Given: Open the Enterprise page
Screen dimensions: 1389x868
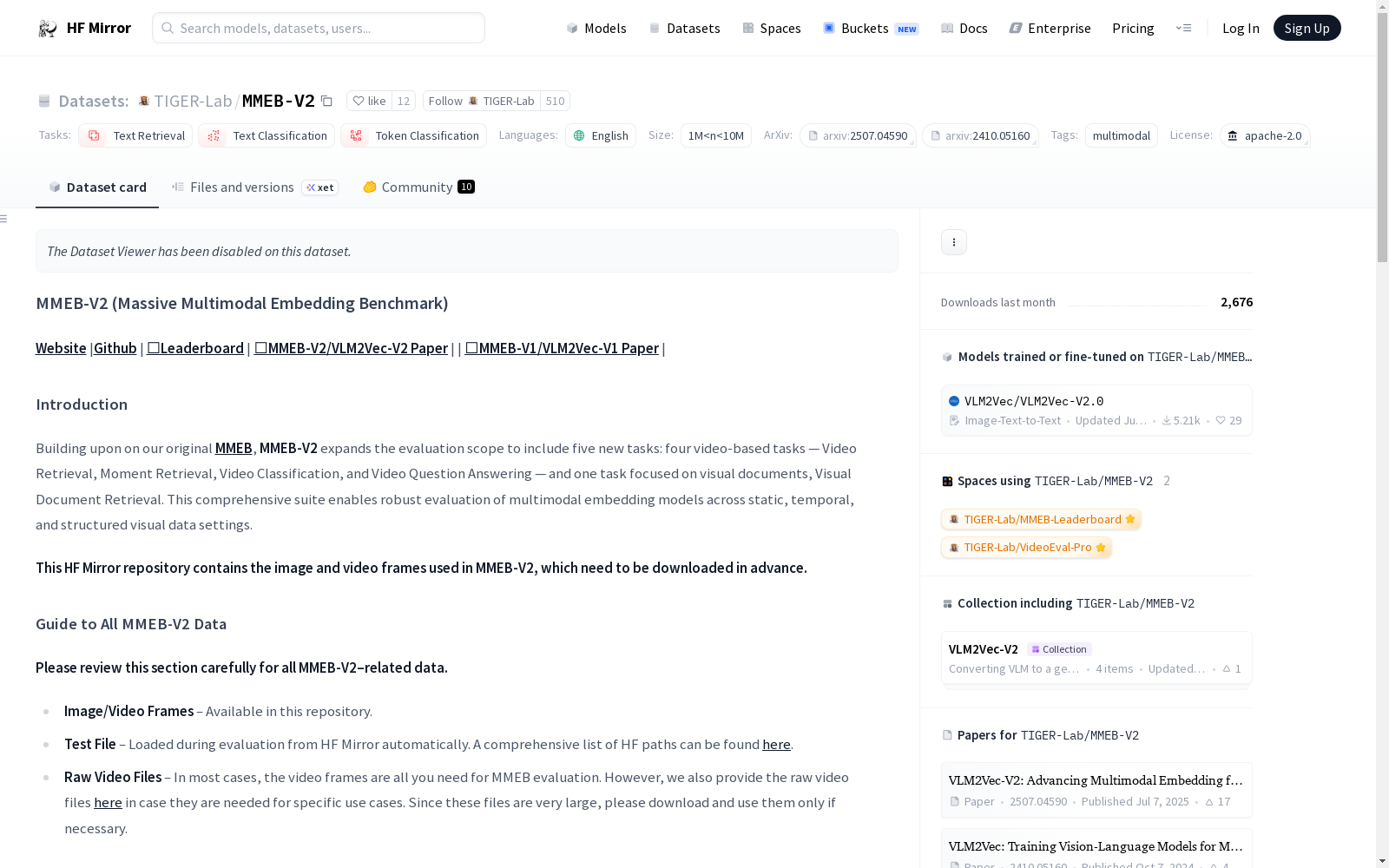Looking at the screenshot, I should (1050, 28).
